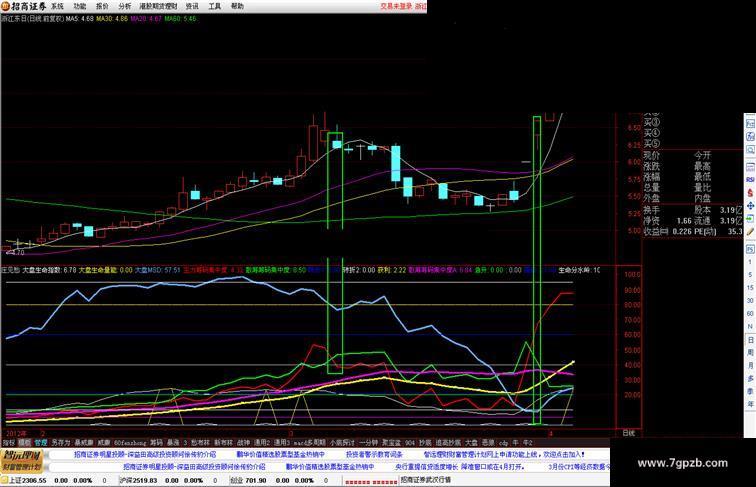Open the 3月份CPI等经济数据 news link
This screenshot has height=487, width=756.
coord(579,467)
